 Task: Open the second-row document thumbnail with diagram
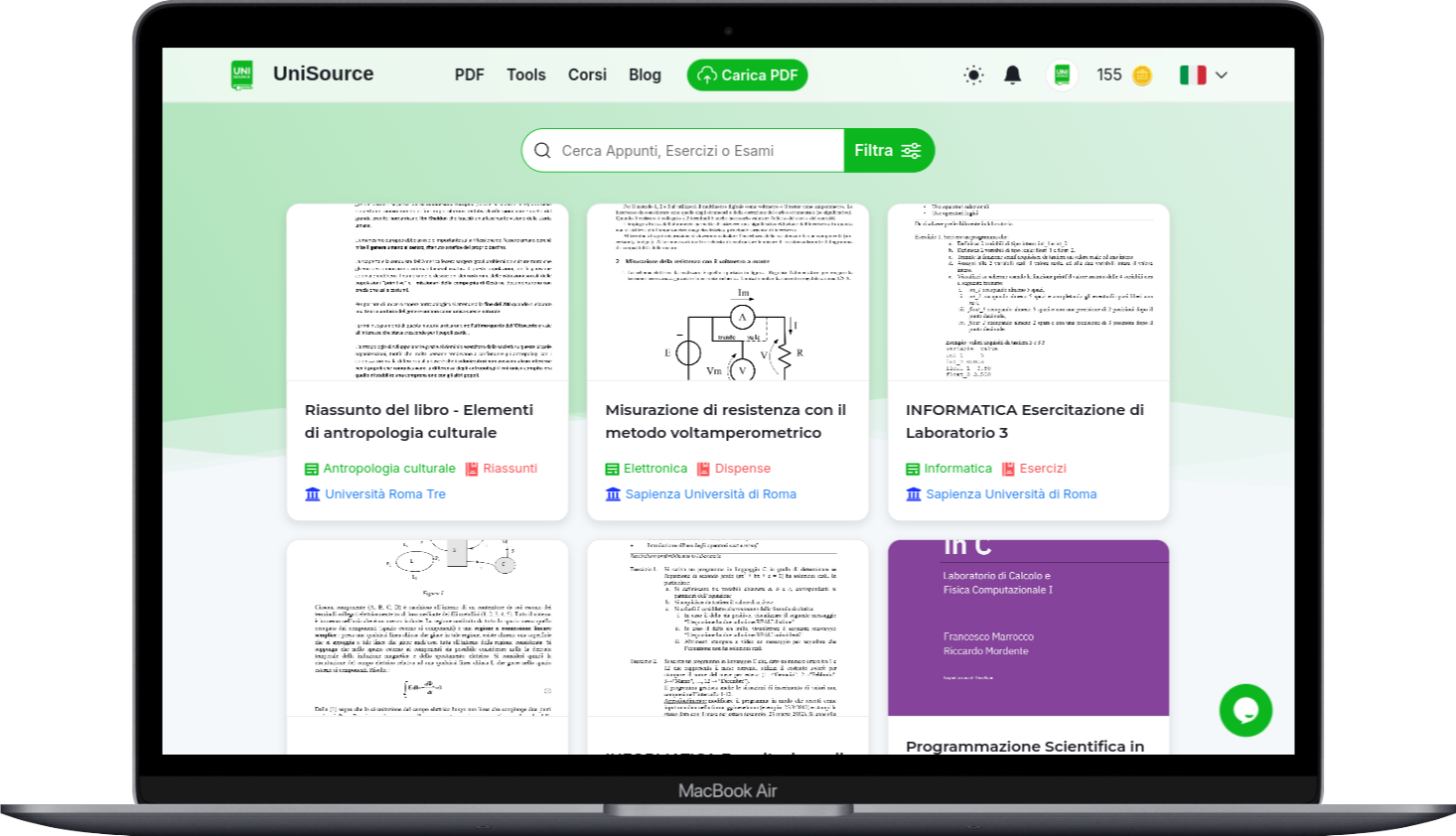(x=427, y=627)
